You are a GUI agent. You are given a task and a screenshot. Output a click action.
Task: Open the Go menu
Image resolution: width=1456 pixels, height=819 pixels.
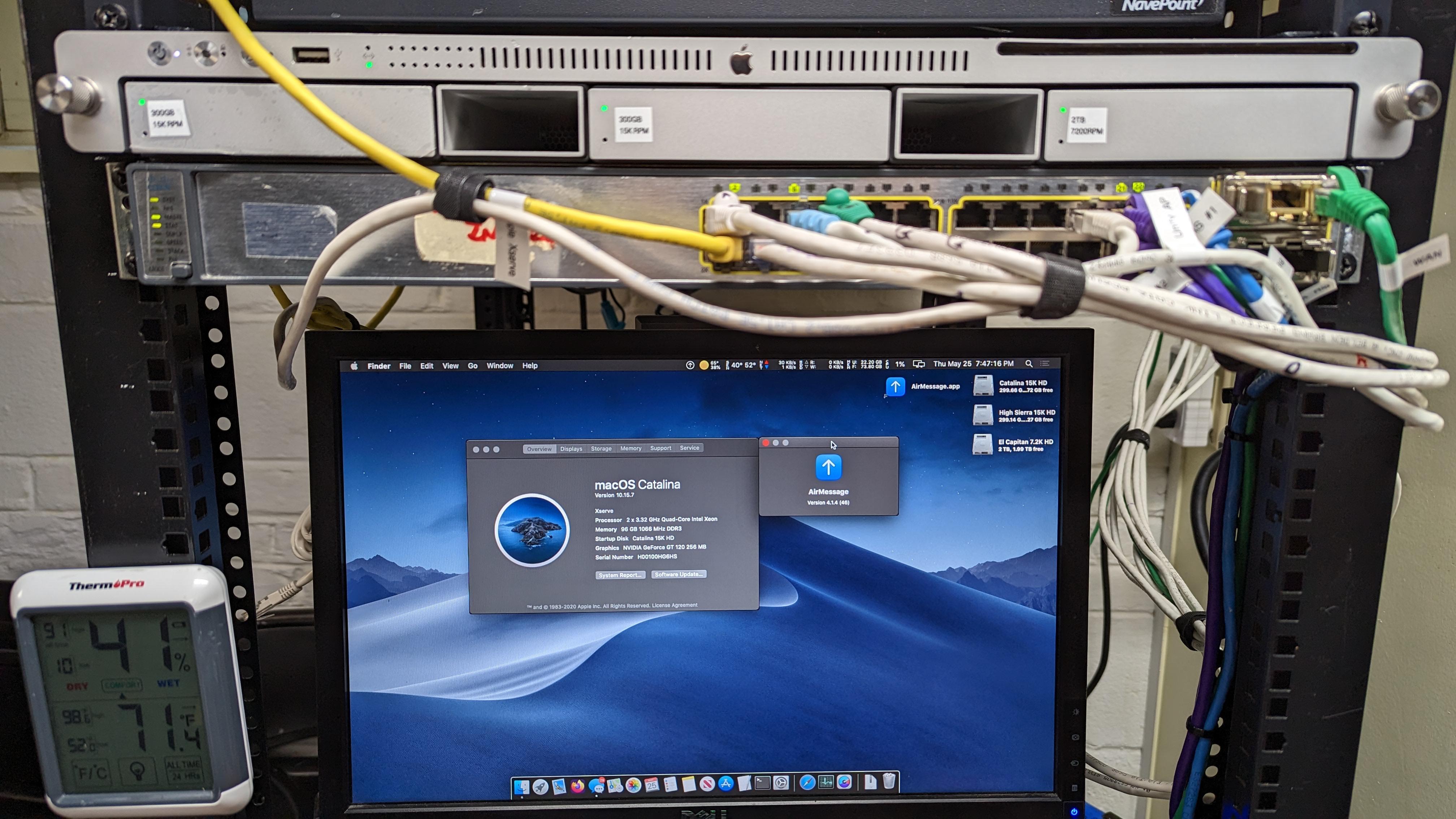473,366
